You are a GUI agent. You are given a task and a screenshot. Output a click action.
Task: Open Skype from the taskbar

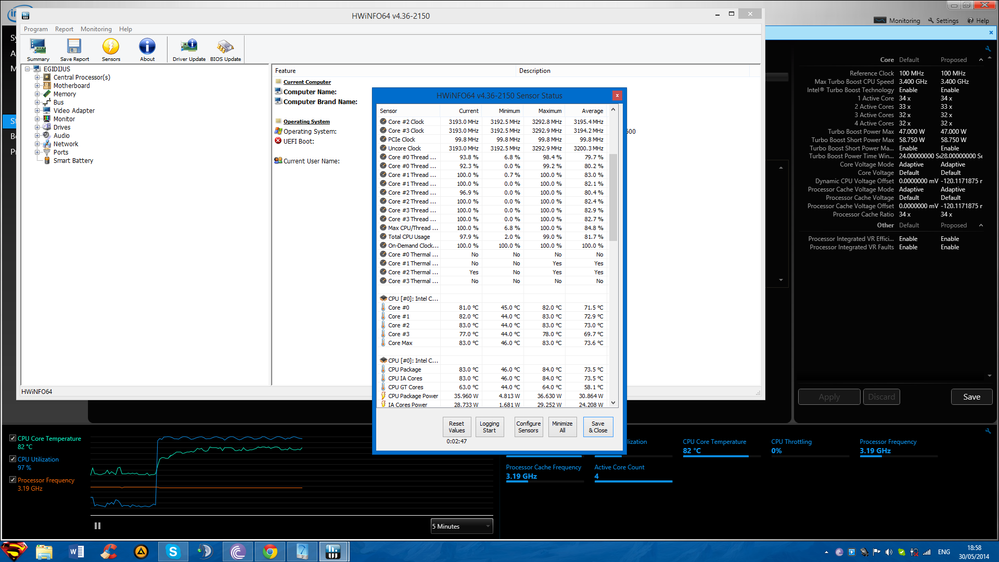pyautogui.click(x=173, y=551)
